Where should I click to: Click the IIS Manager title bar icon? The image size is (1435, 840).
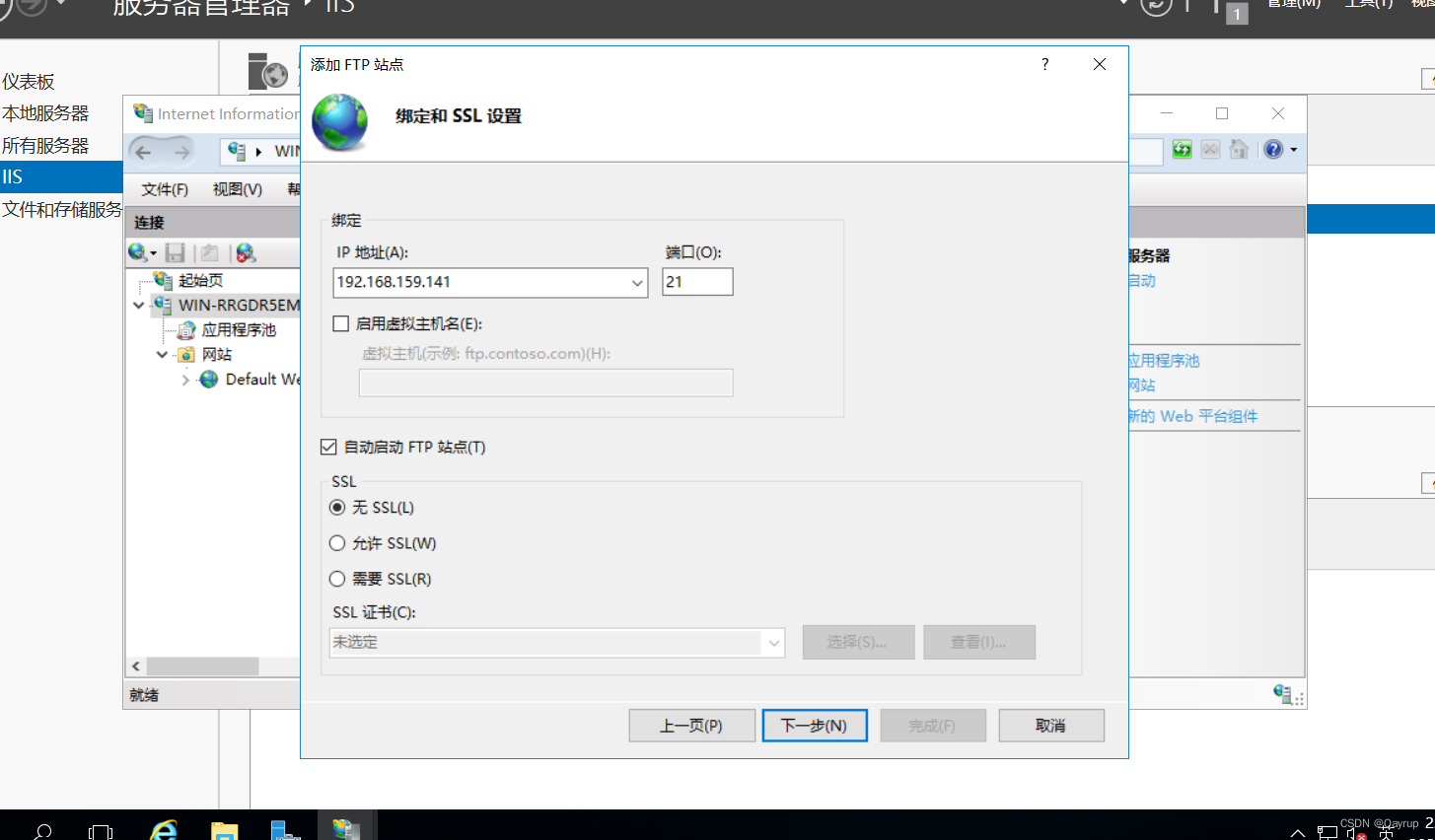[143, 113]
